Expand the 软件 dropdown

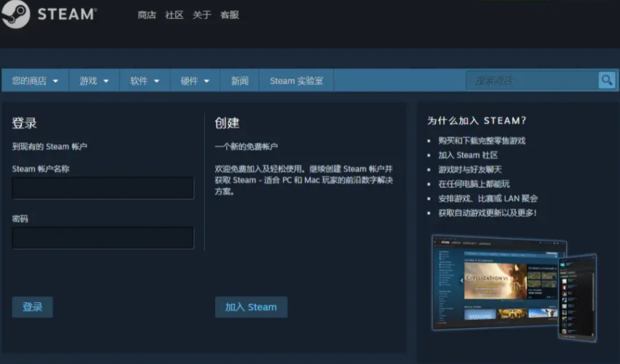click(x=145, y=81)
